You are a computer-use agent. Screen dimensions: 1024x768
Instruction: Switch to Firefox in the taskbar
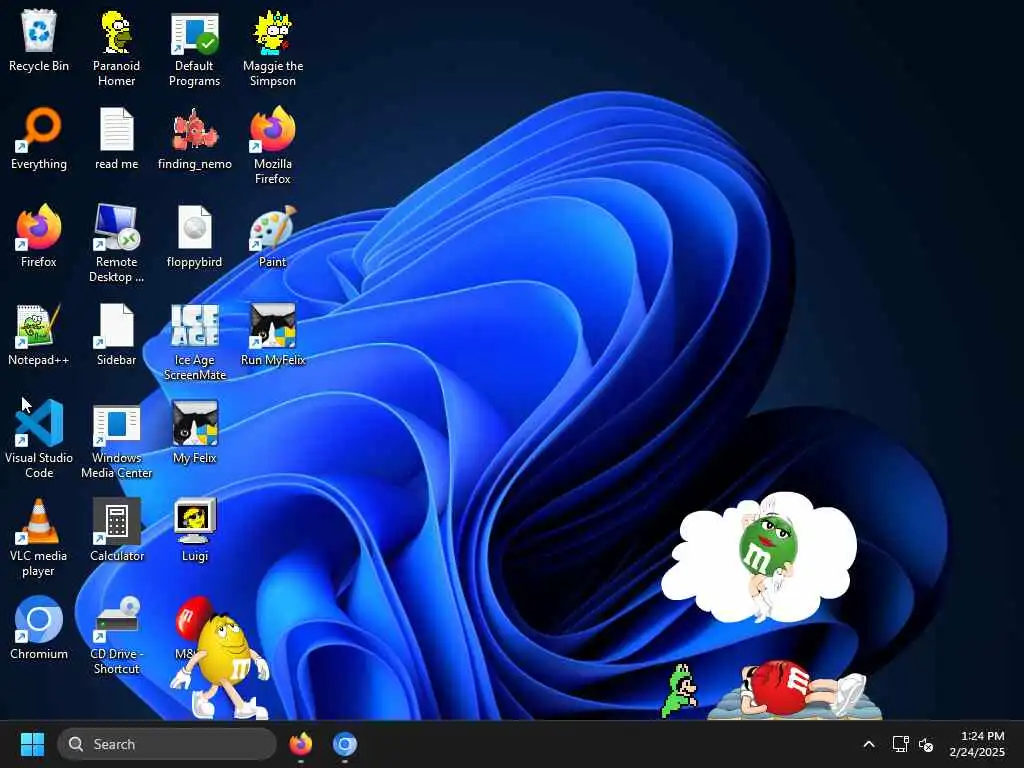coord(301,744)
